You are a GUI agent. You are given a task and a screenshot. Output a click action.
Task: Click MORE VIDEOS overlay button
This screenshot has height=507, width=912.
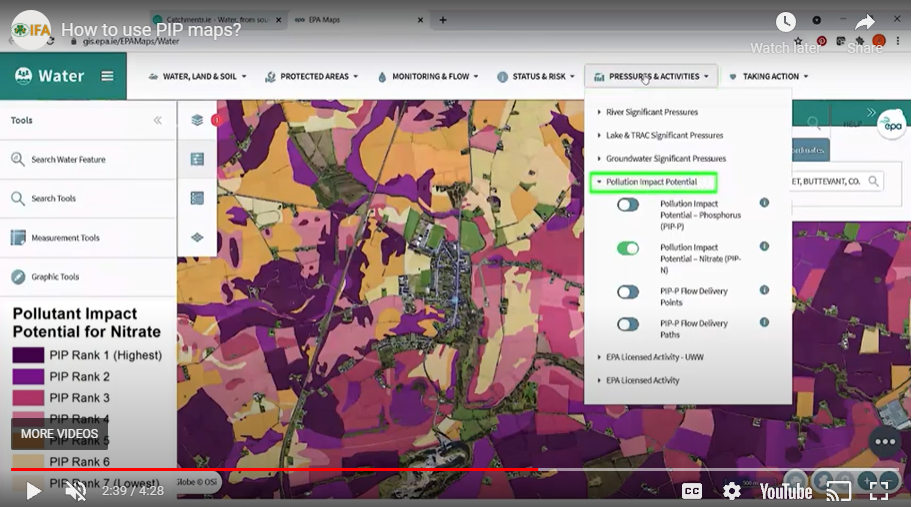(x=59, y=434)
